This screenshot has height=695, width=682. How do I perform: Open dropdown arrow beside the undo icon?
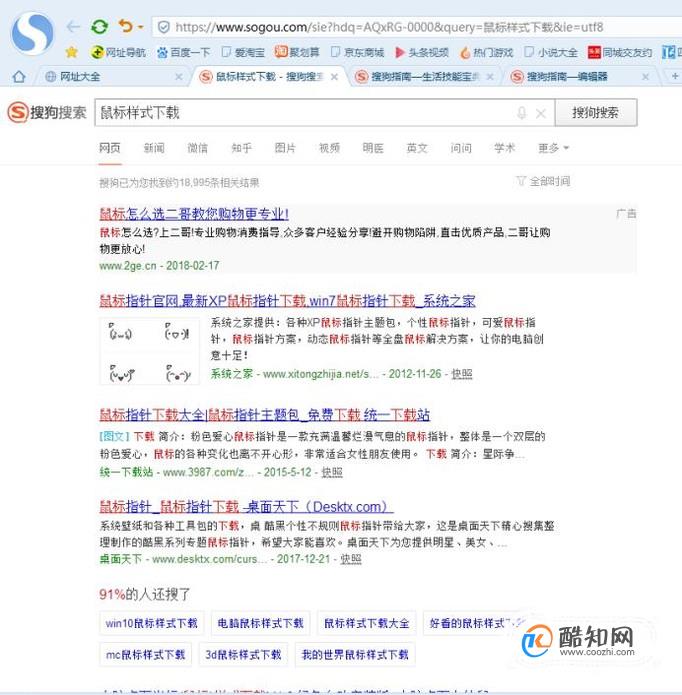click(140, 27)
